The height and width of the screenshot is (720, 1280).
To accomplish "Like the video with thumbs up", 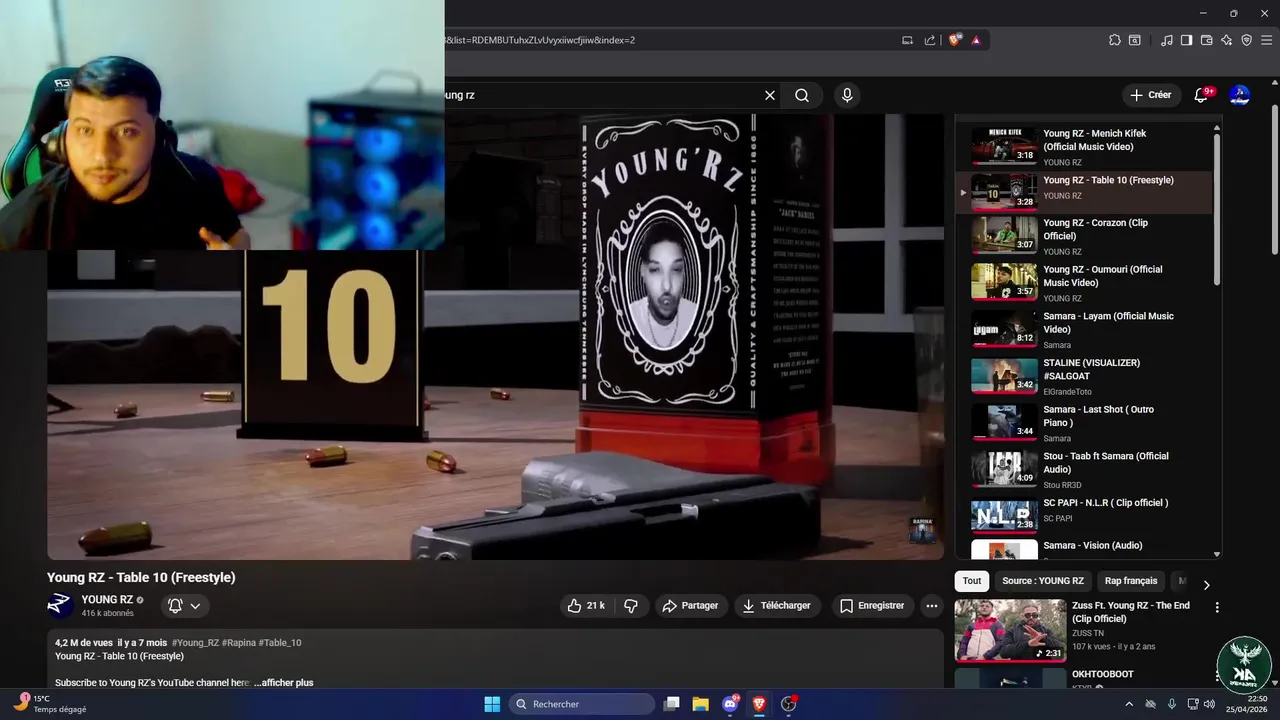I will click(586, 606).
